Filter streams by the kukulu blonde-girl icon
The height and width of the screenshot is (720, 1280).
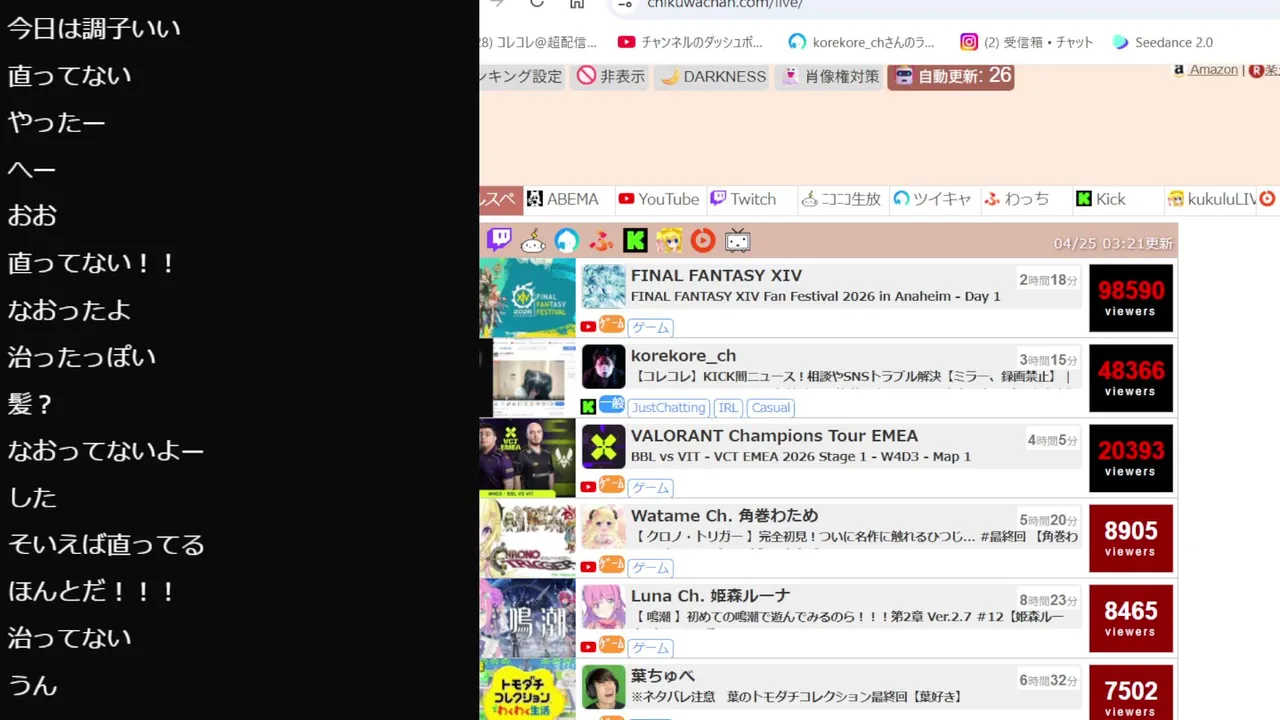(x=669, y=240)
